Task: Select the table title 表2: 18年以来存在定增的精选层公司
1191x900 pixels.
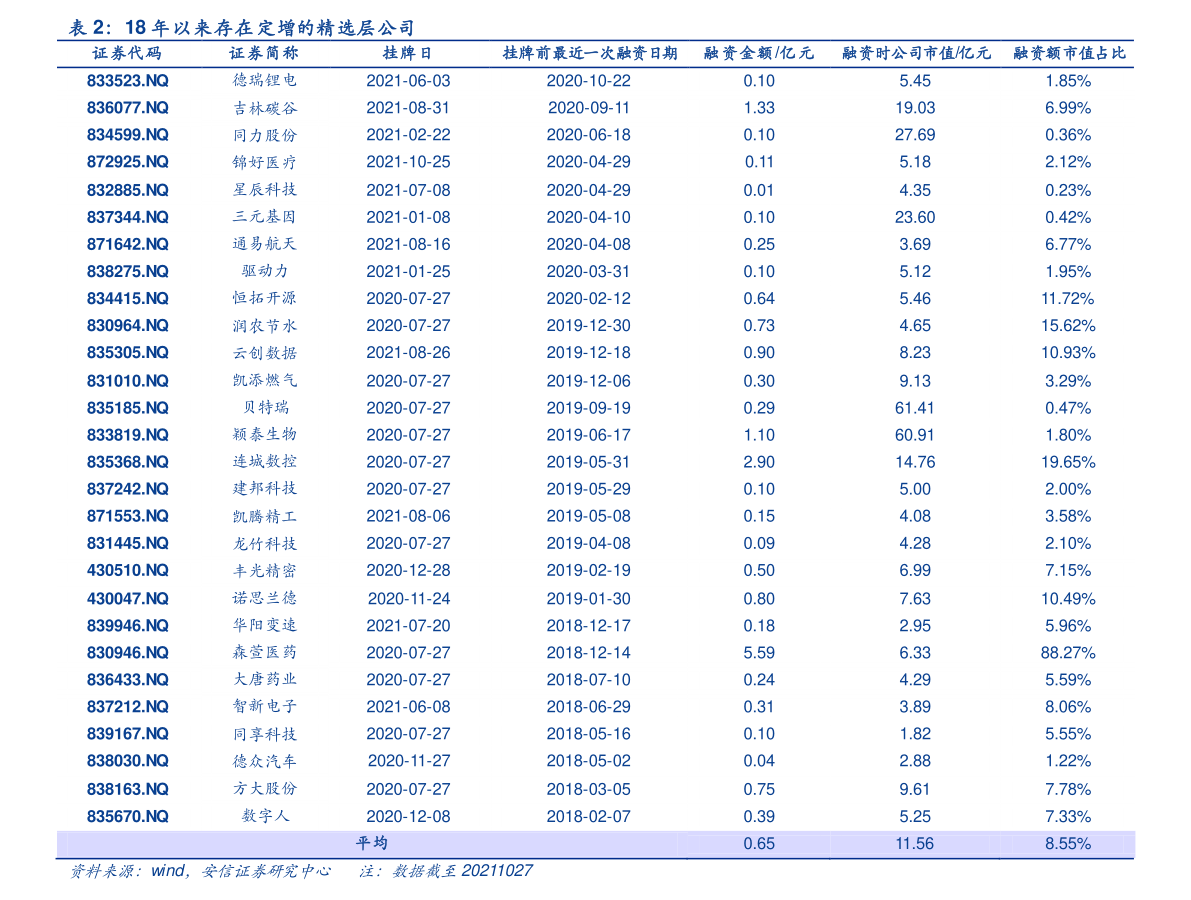Action: 242,28
